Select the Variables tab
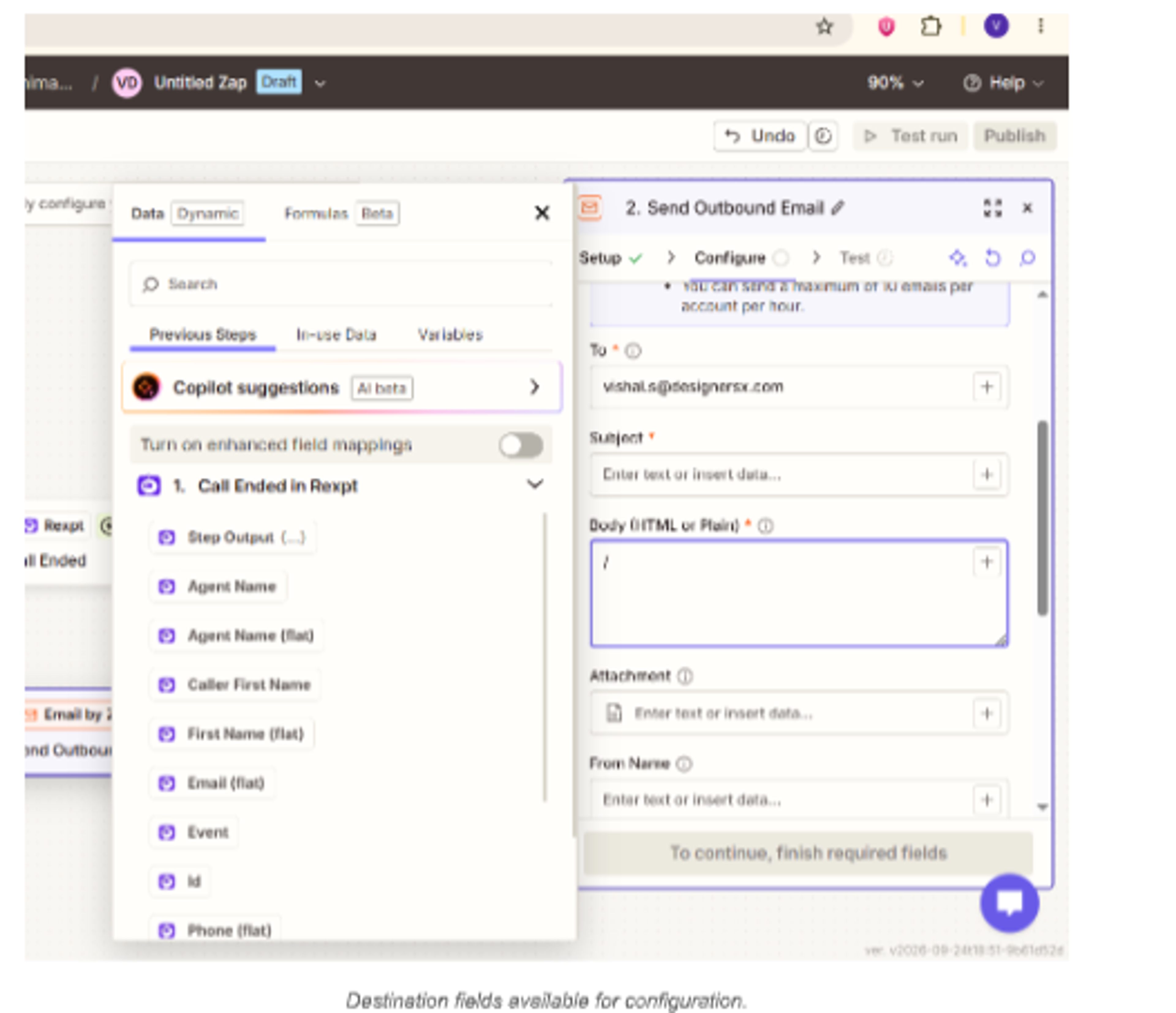 tap(450, 335)
